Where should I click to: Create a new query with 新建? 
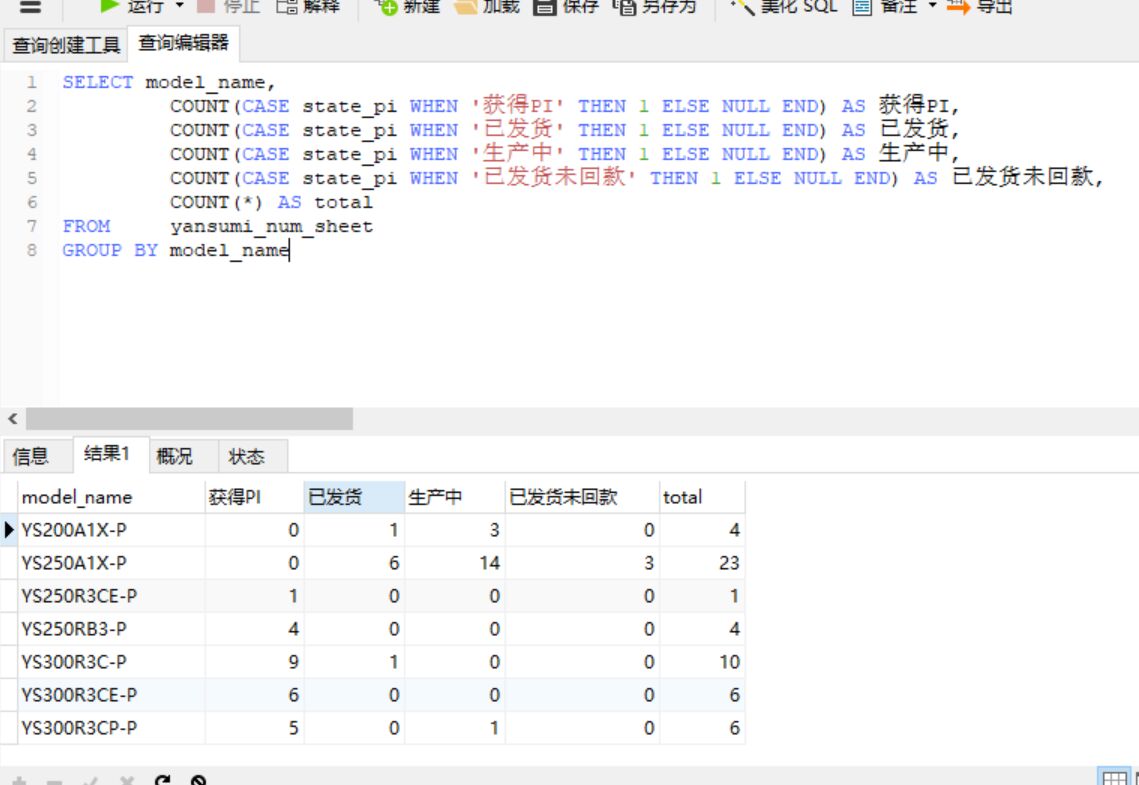pyautogui.click(x=406, y=6)
